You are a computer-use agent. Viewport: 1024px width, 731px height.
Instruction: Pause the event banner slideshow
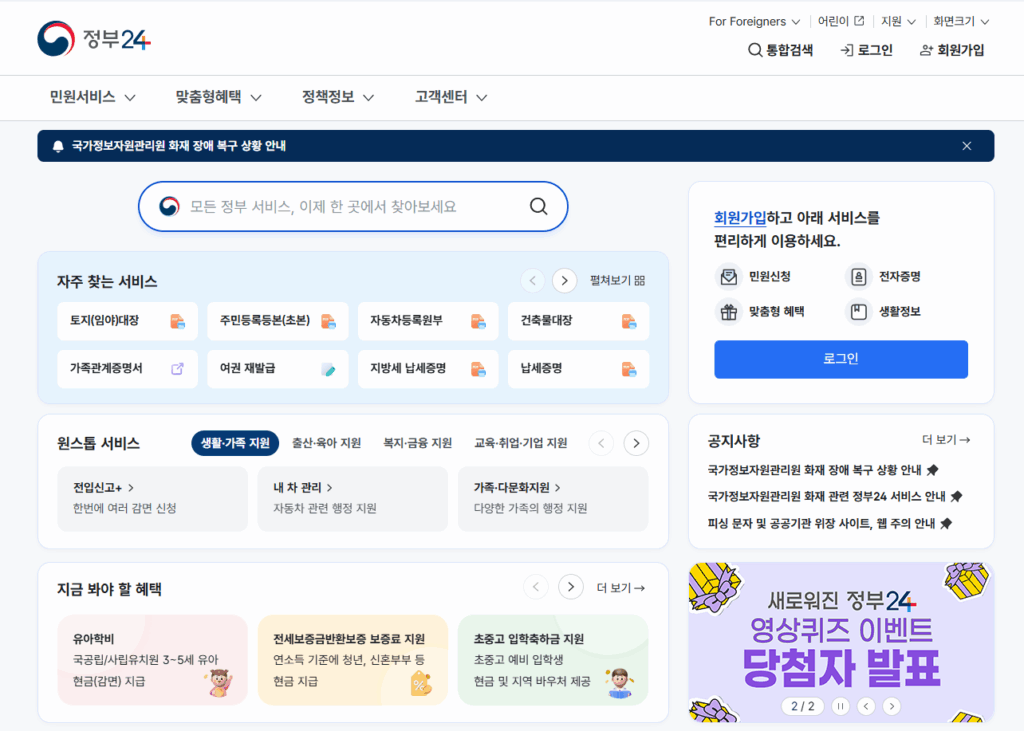840,706
